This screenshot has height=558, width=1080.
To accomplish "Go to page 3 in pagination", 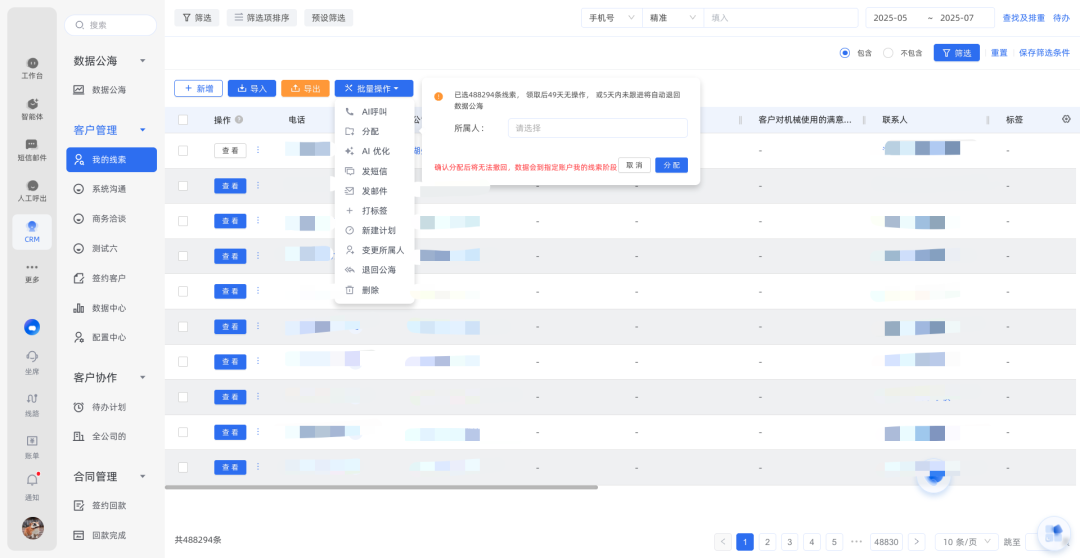I will [790, 542].
